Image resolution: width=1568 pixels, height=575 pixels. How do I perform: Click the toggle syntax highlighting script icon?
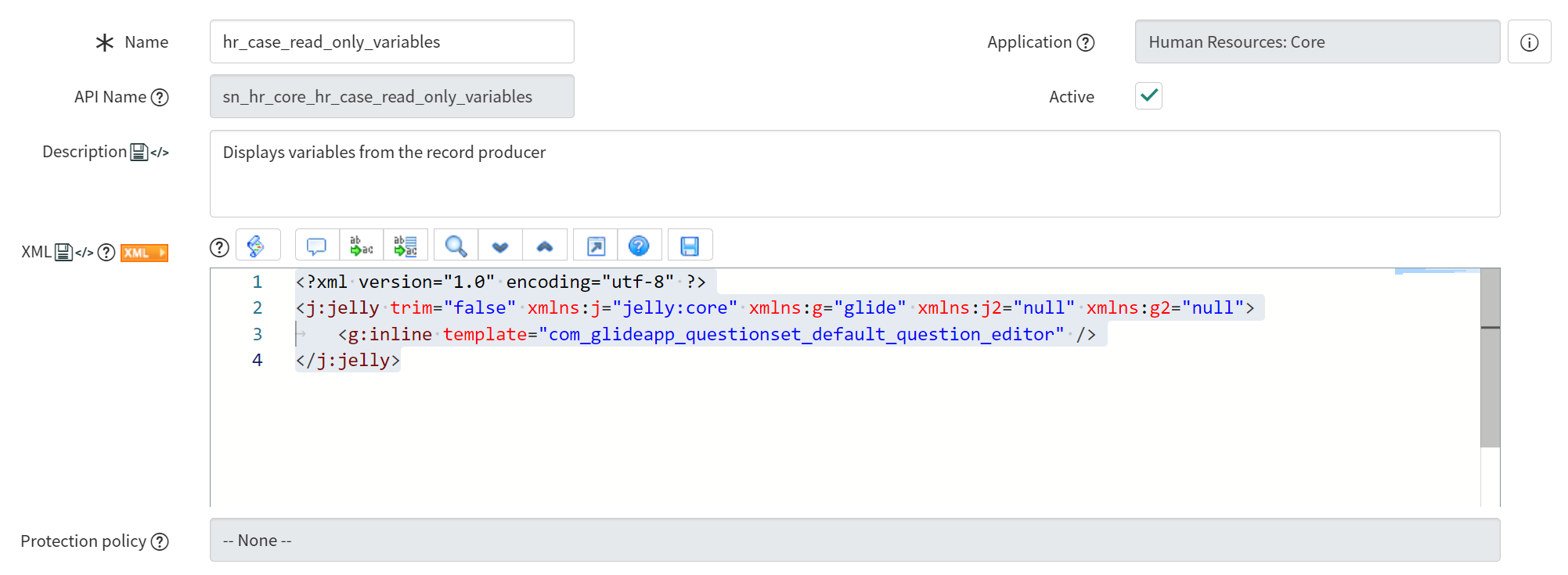[x=257, y=246]
